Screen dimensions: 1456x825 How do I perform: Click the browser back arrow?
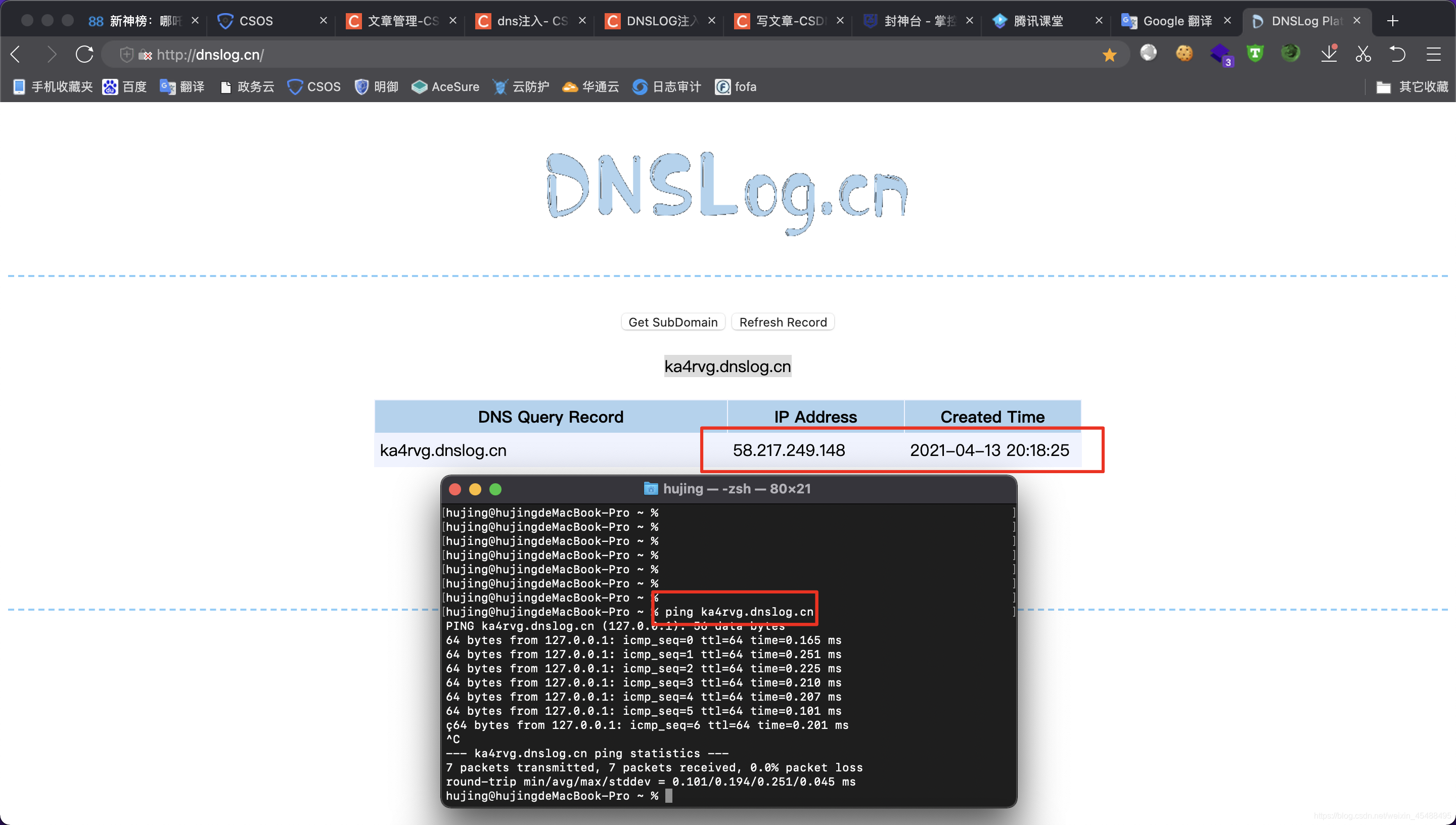(x=16, y=55)
